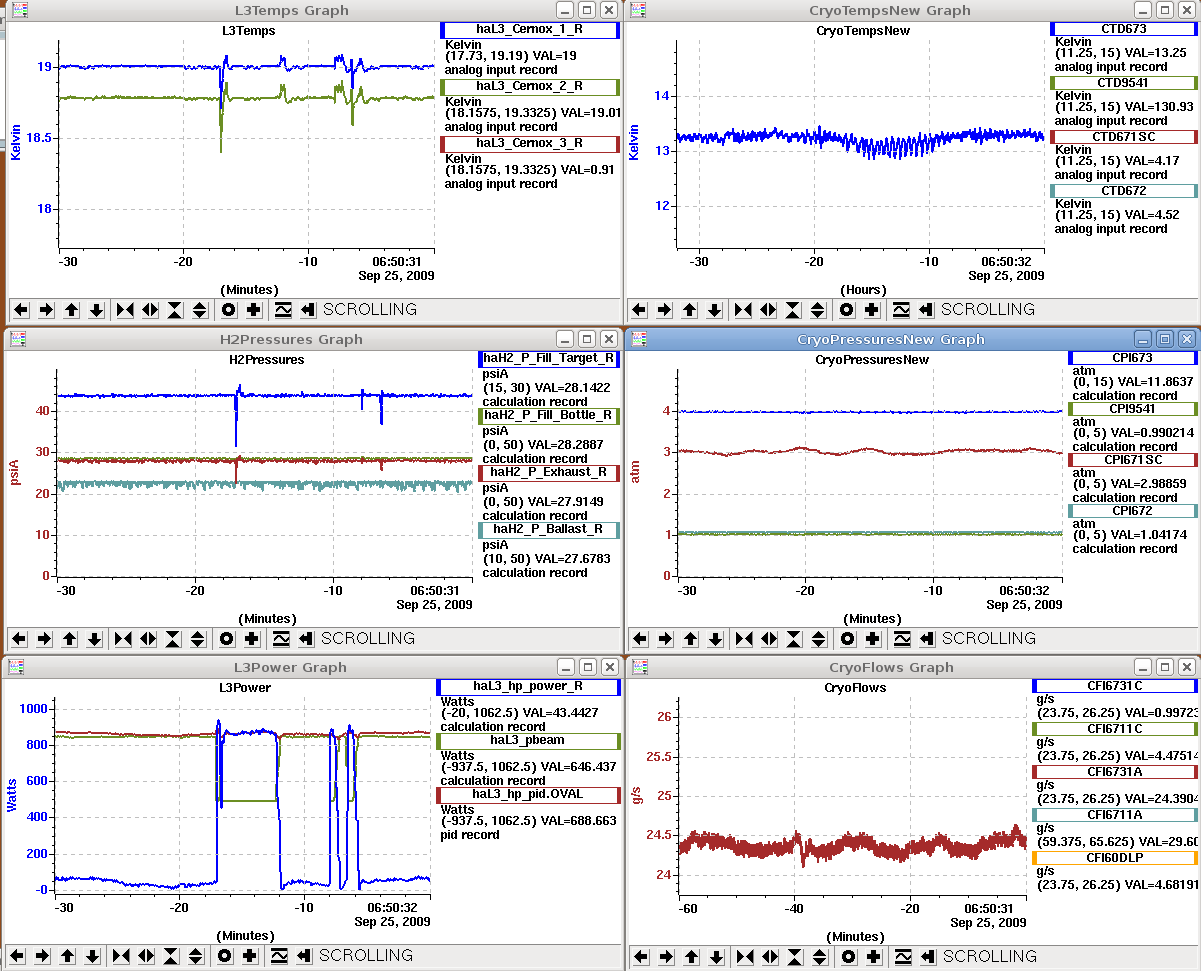Click the up arrow in CryoPressuresNew Graph toolbar

tap(691, 638)
